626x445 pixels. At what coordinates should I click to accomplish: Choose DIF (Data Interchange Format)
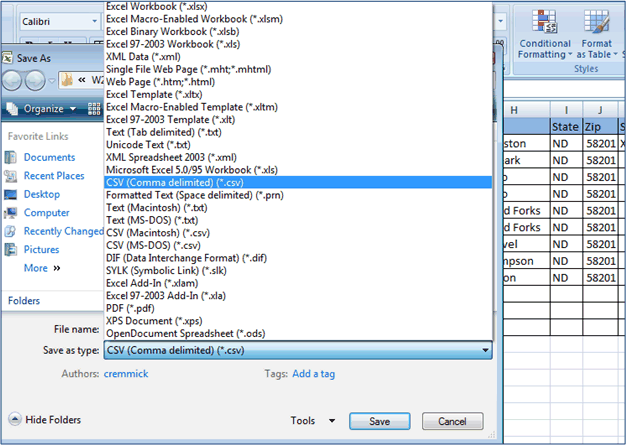[298, 258]
